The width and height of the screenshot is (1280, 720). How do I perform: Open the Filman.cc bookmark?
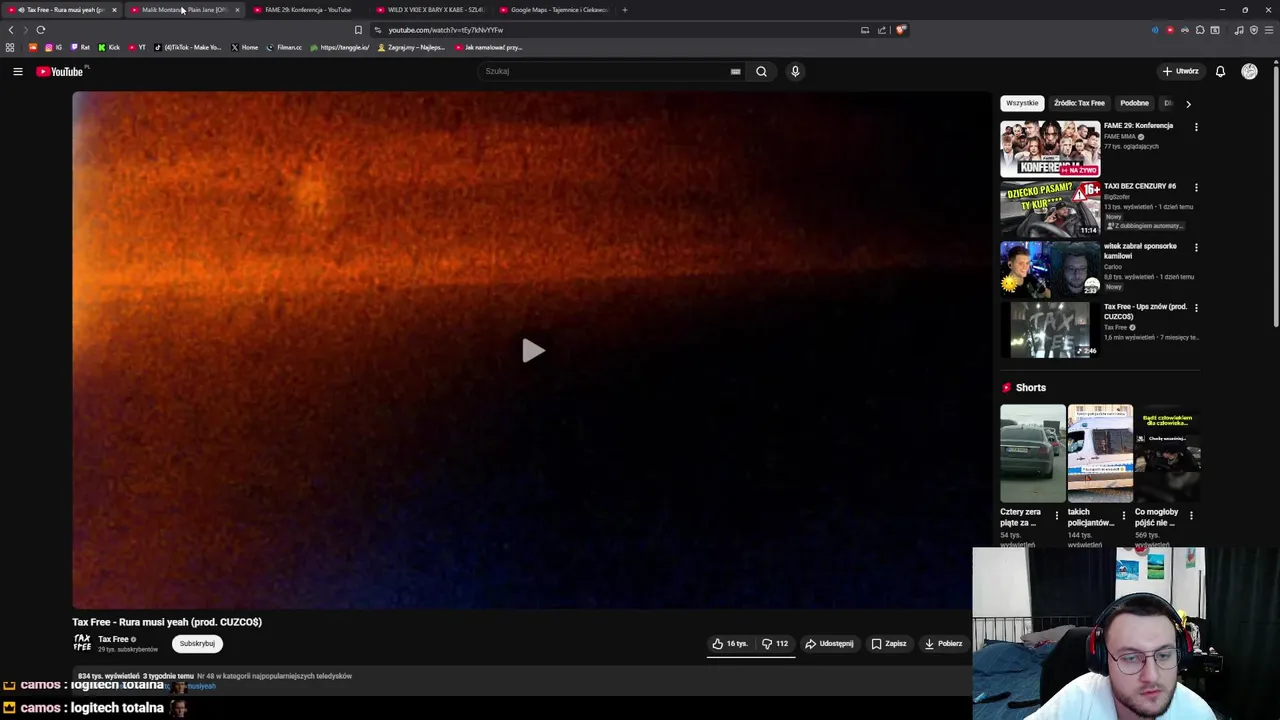284,47
